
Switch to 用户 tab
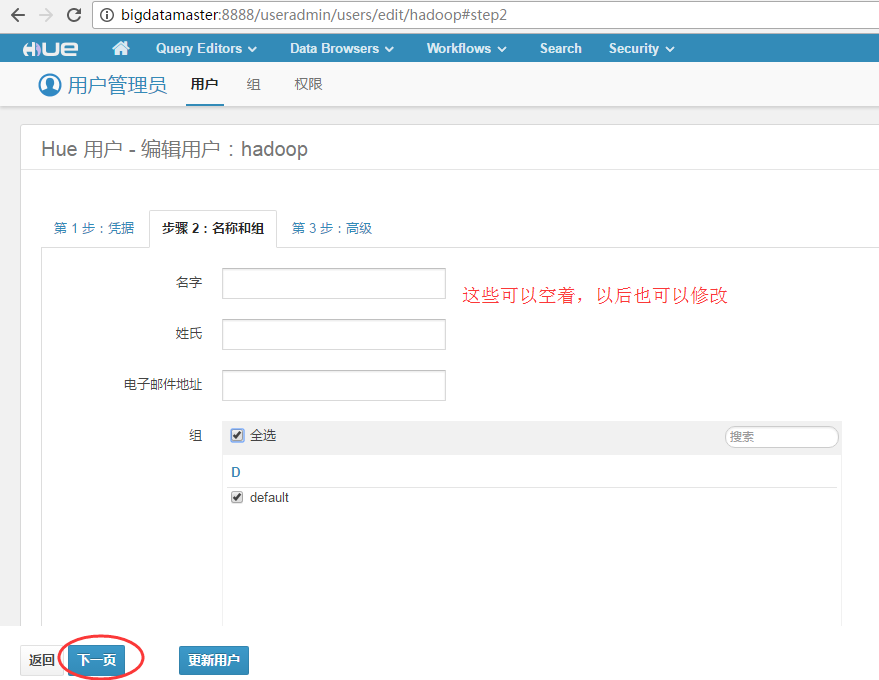(x=205, y=85)
